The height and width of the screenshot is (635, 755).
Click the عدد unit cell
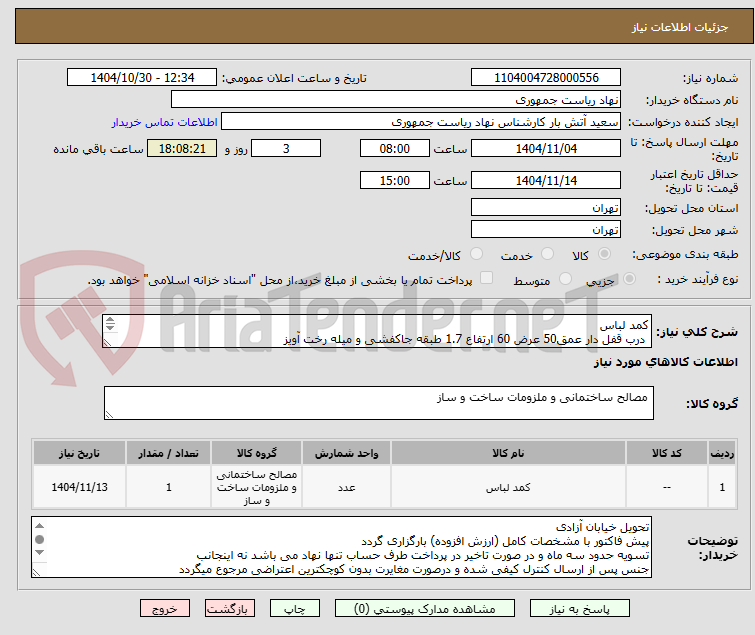tap(346, 487)
